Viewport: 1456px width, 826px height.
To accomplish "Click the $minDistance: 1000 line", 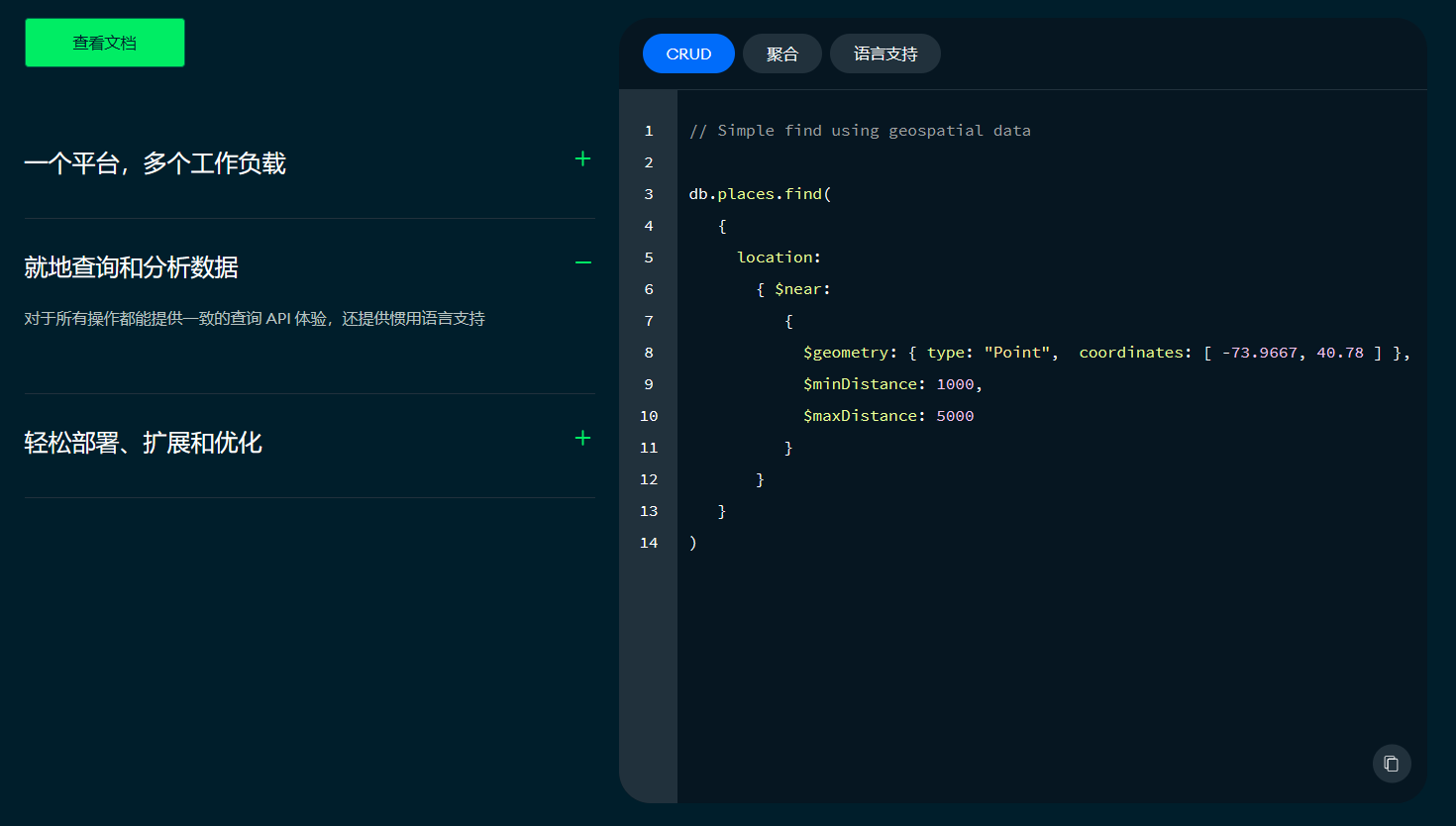I will click(892, 384).
